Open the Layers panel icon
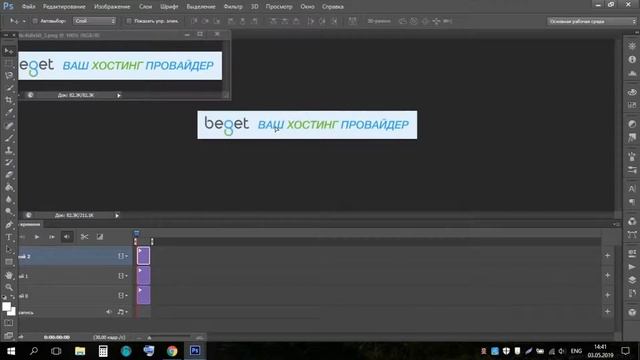The image size is (640, 360). coord(632,280)
